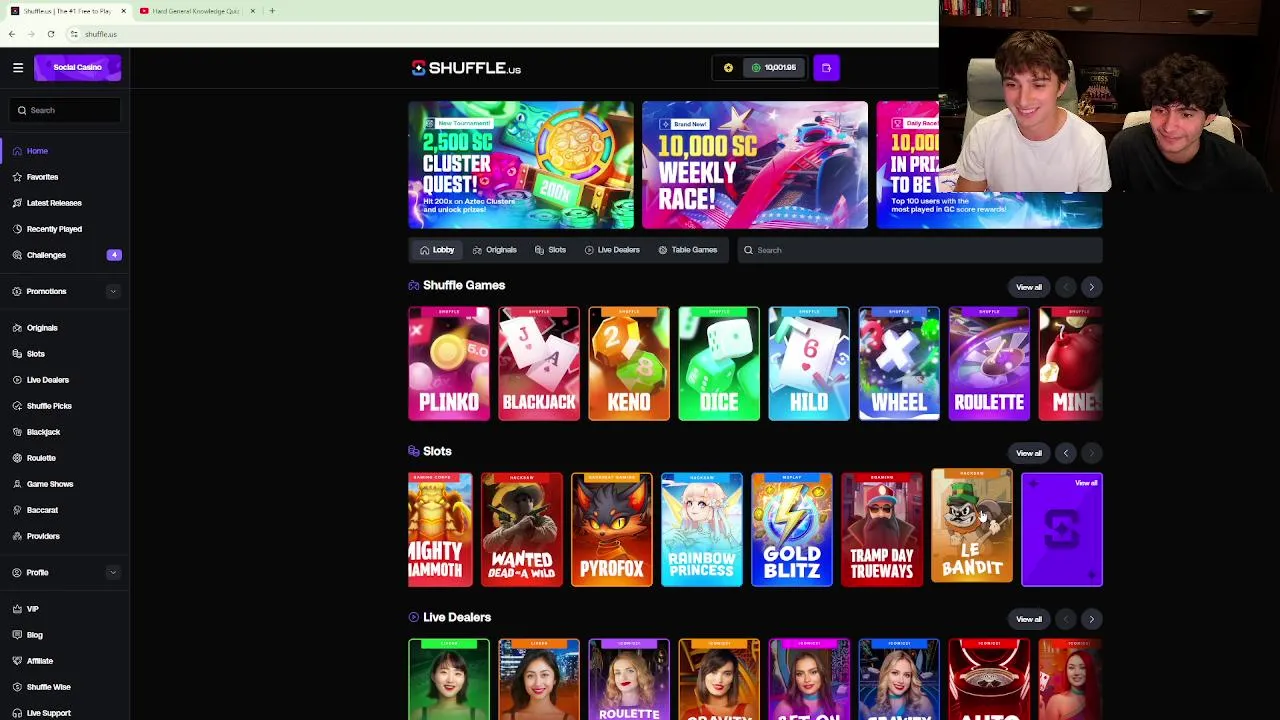Viewport: 1280px width, 720px height.
Task: Open the Gold Blitz slot
Action: pos(792,530)
